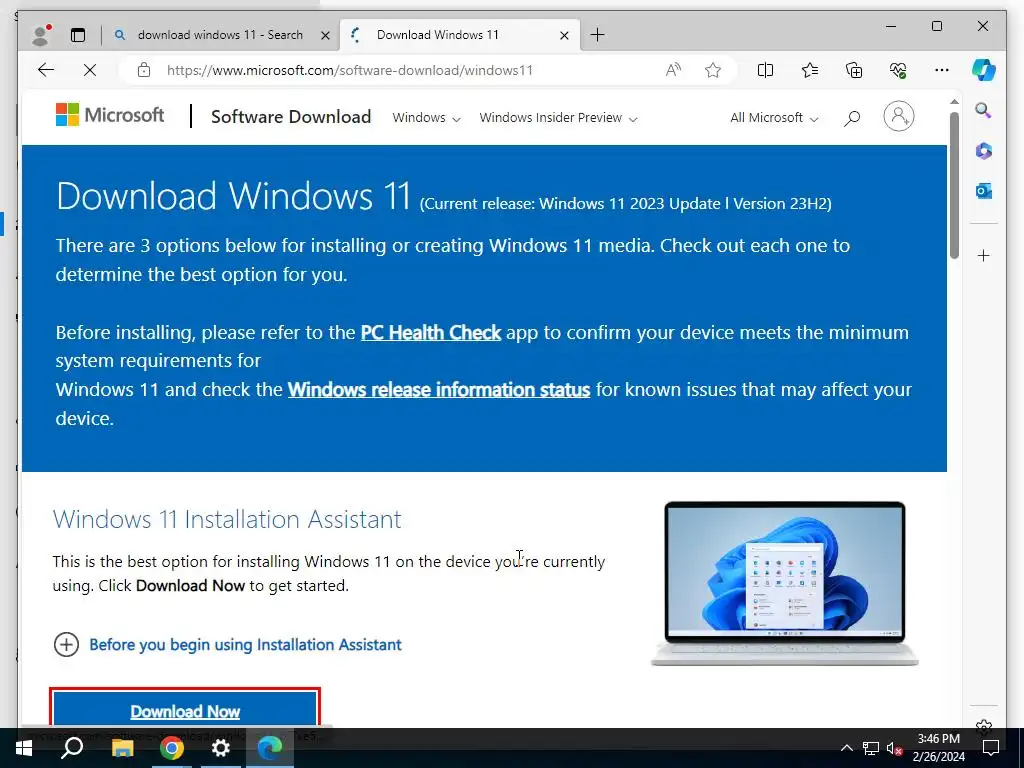Close the download windows 11 Search tab
The image size is (1024, 768).
point(325,35)
